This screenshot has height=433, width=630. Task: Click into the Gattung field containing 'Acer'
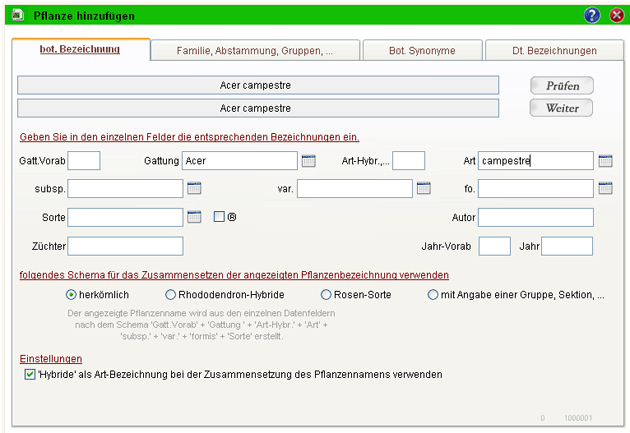pyautogui.click(x=239, y=161)
